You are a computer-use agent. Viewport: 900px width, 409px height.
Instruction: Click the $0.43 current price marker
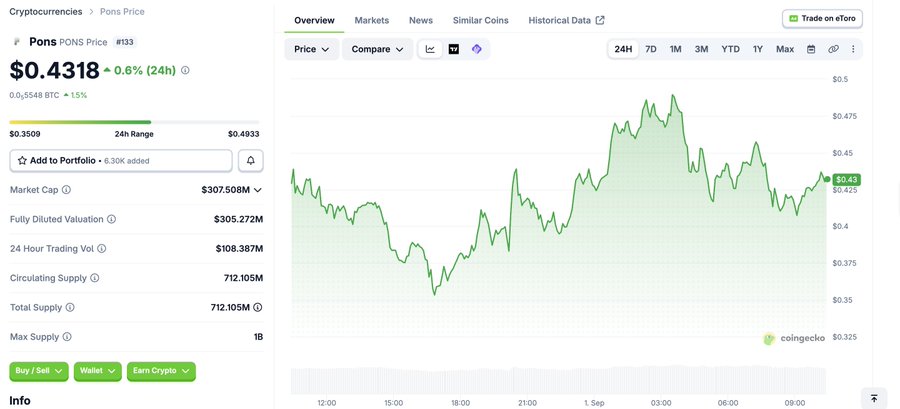click(x=846, y=180)
